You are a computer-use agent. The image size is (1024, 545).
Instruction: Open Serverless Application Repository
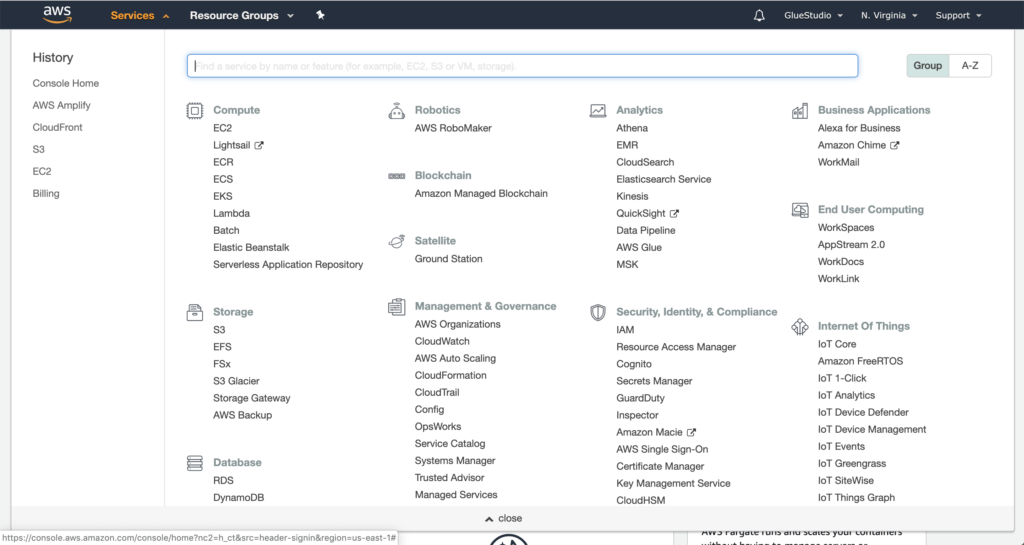click(288, 264)
